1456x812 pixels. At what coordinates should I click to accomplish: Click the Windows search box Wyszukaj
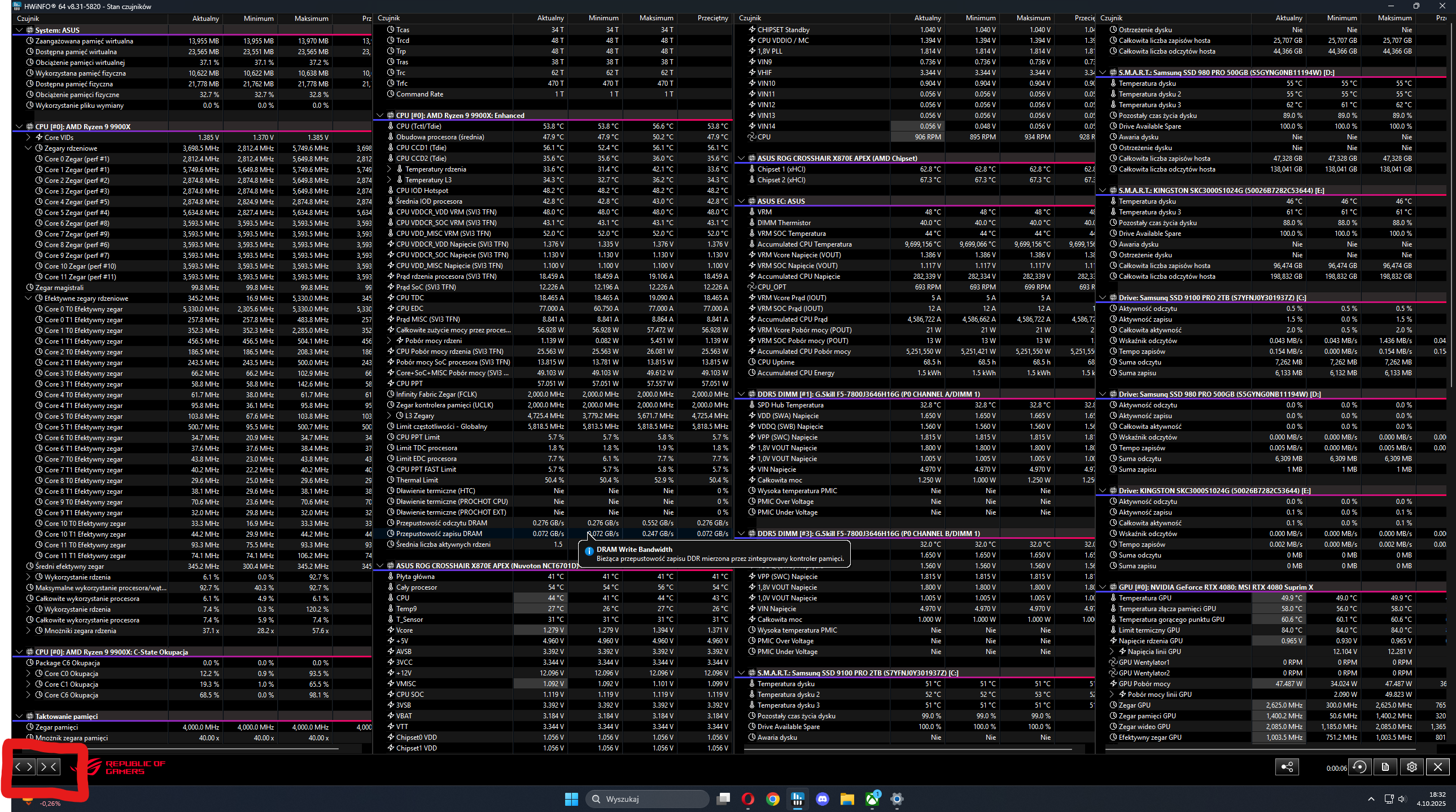click(647, 798)
